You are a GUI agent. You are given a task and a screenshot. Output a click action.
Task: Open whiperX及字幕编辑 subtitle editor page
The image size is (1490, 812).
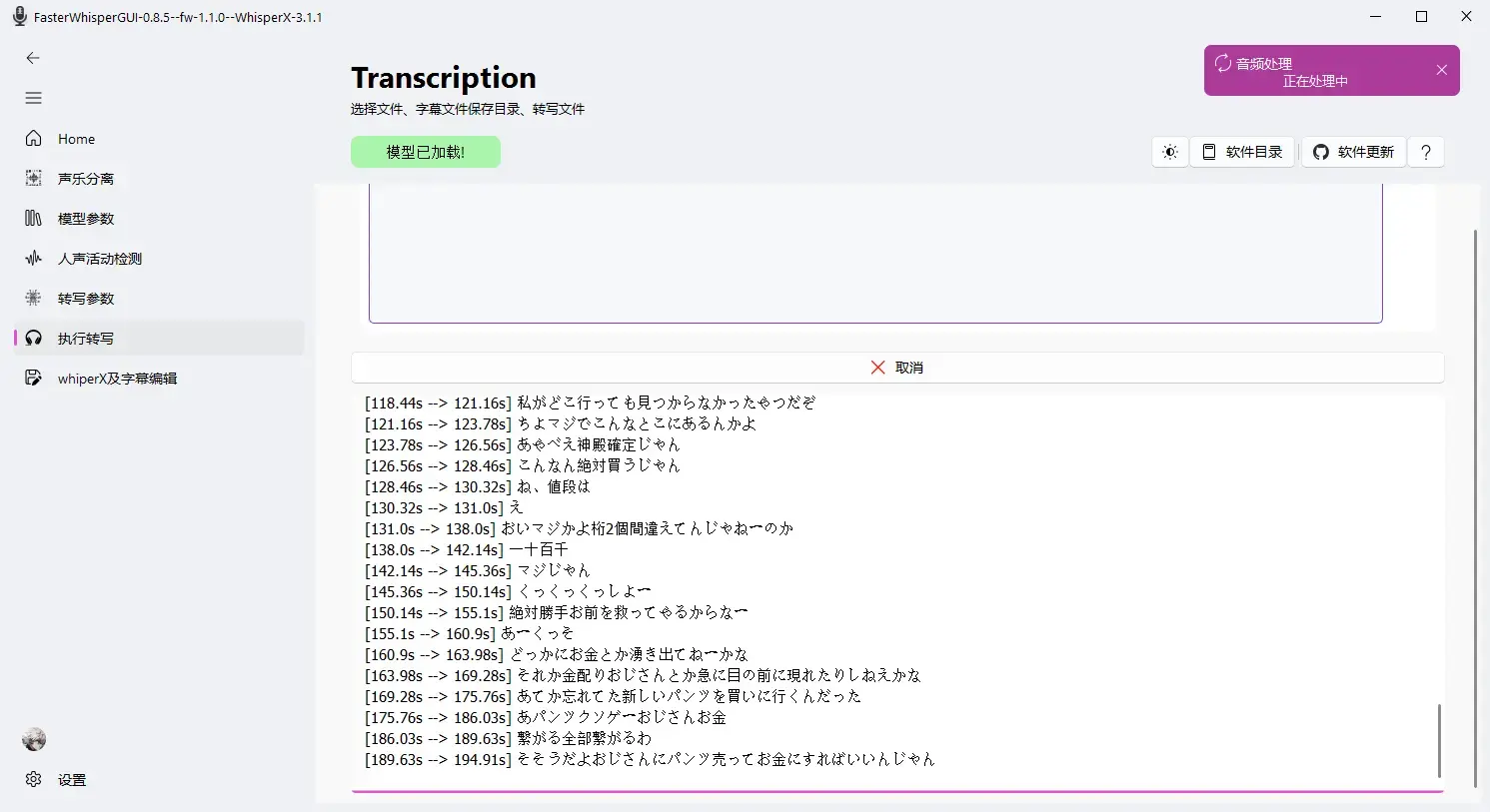pos(117,379)
